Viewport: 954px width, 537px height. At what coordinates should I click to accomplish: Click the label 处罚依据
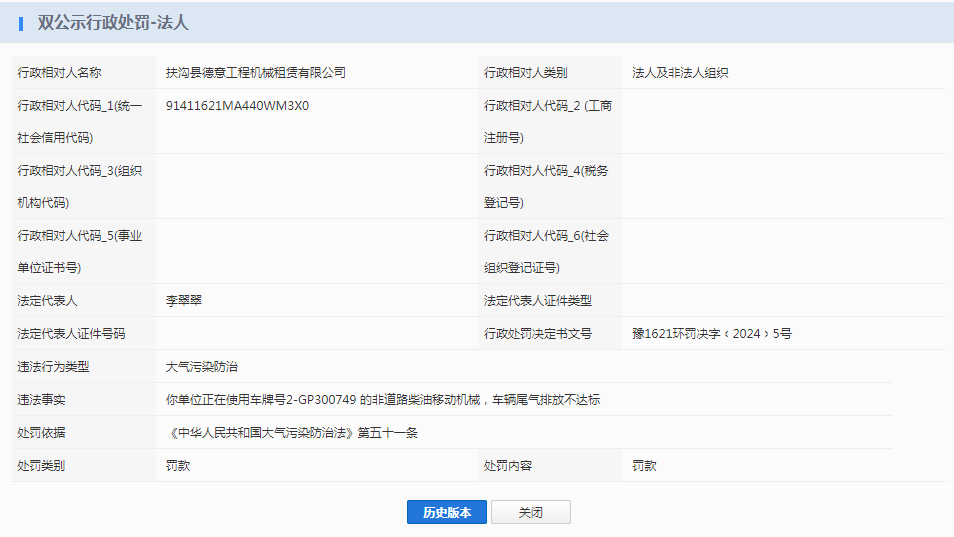[41, 433]
